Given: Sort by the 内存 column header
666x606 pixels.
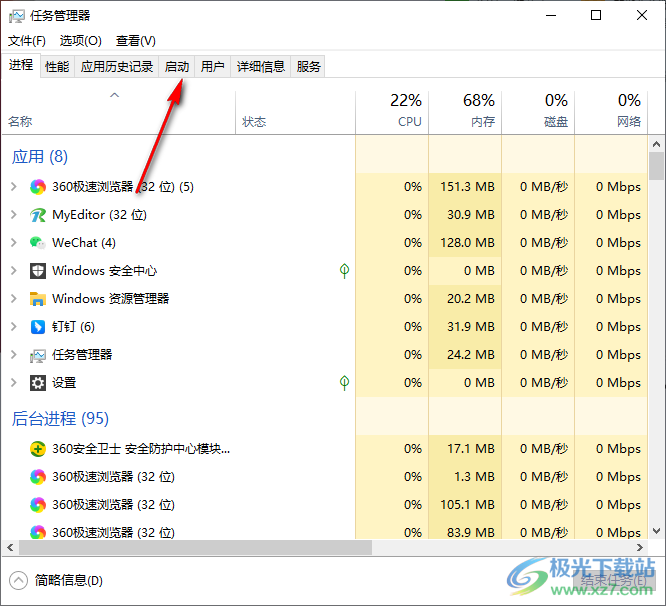Looking at the screenshot, I should click(465, 113).
